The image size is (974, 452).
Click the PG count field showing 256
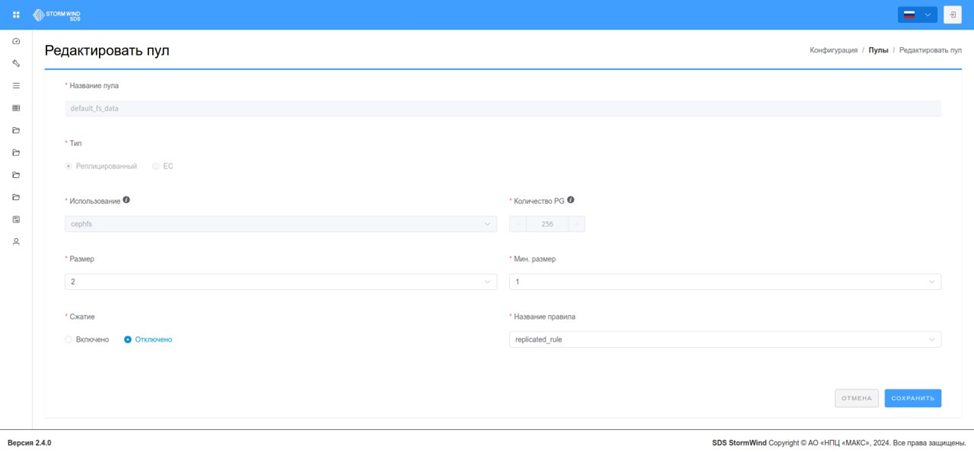[547, 224]
